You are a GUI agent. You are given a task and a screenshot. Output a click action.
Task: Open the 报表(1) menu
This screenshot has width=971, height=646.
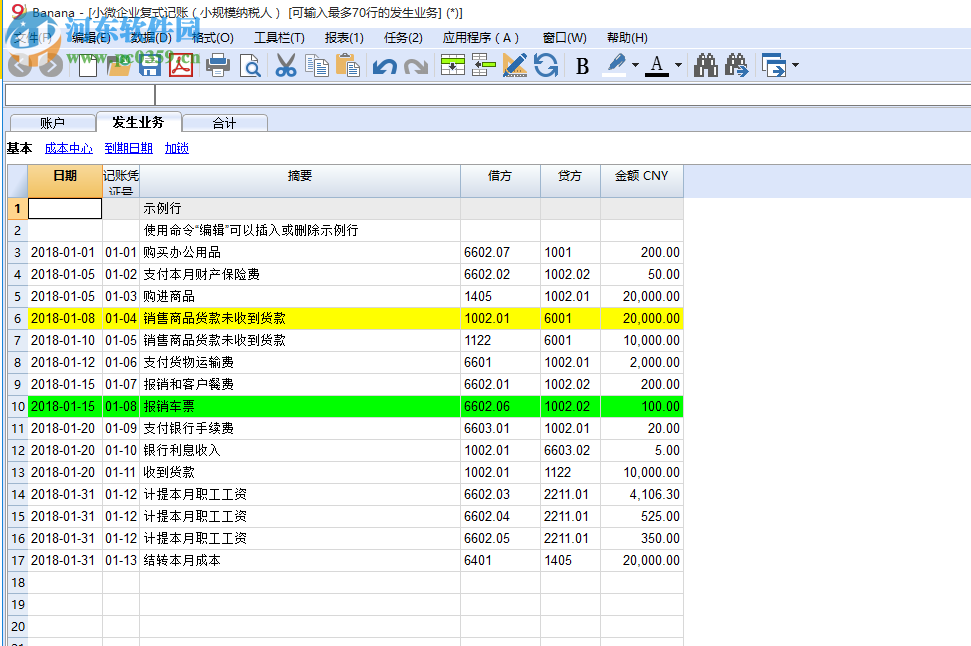click(x=342, y=37)
